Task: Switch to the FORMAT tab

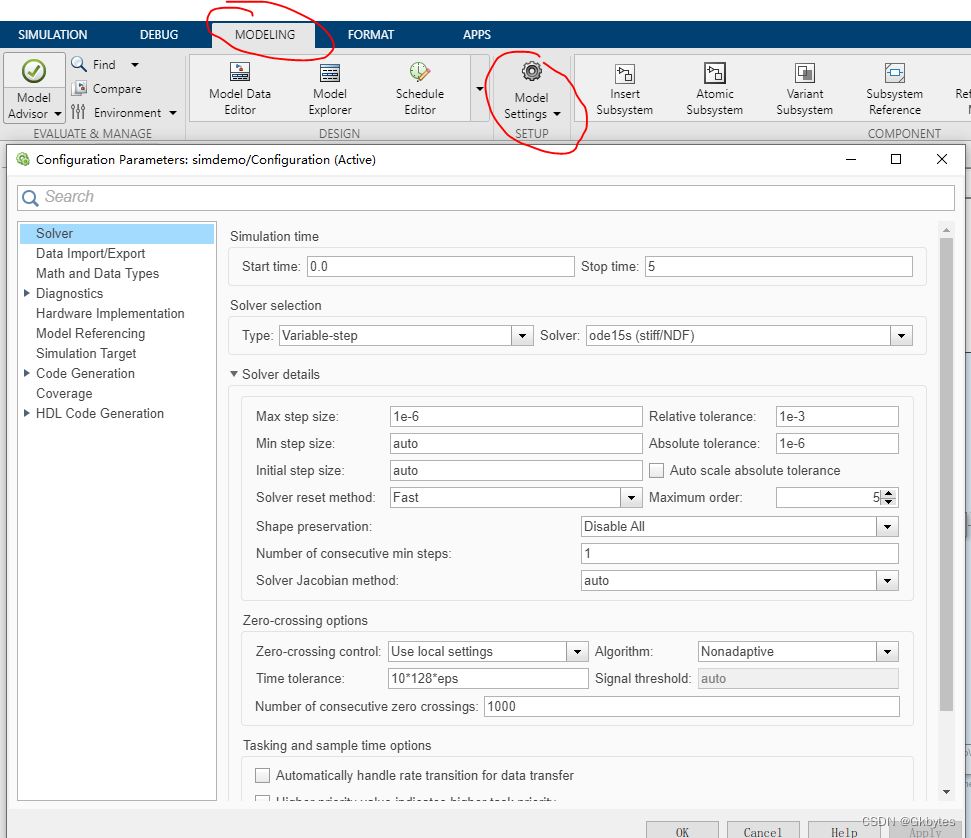Action: [370, 35]
